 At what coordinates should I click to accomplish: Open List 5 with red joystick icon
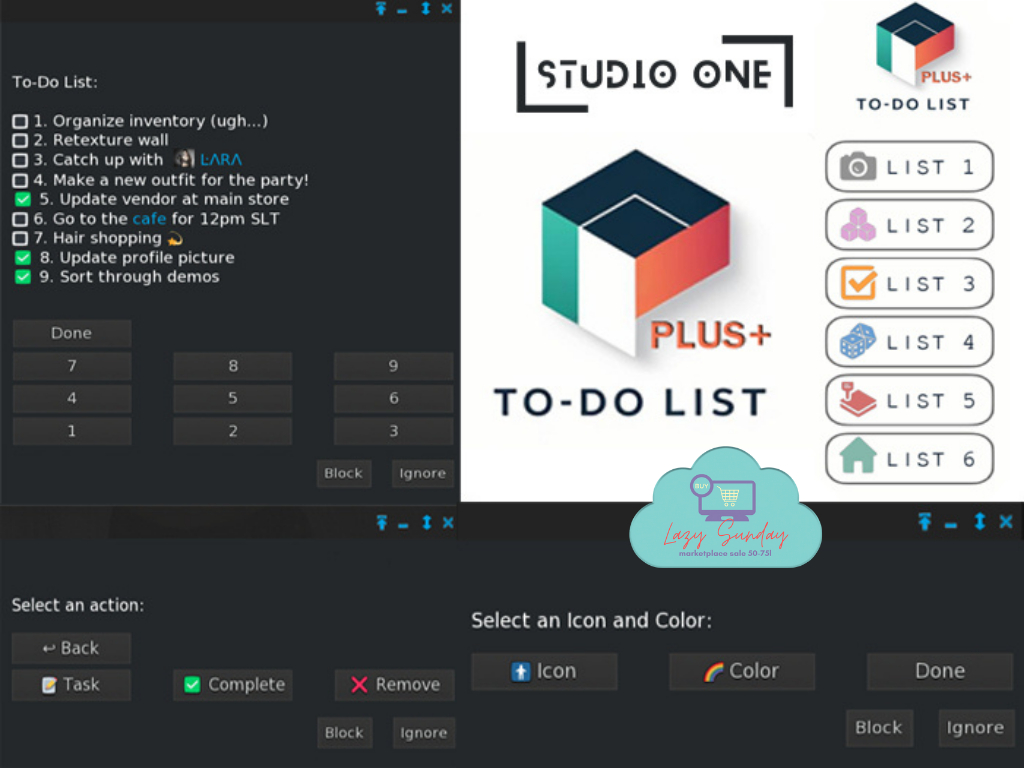pyautogui.click(x=909, y=400)
